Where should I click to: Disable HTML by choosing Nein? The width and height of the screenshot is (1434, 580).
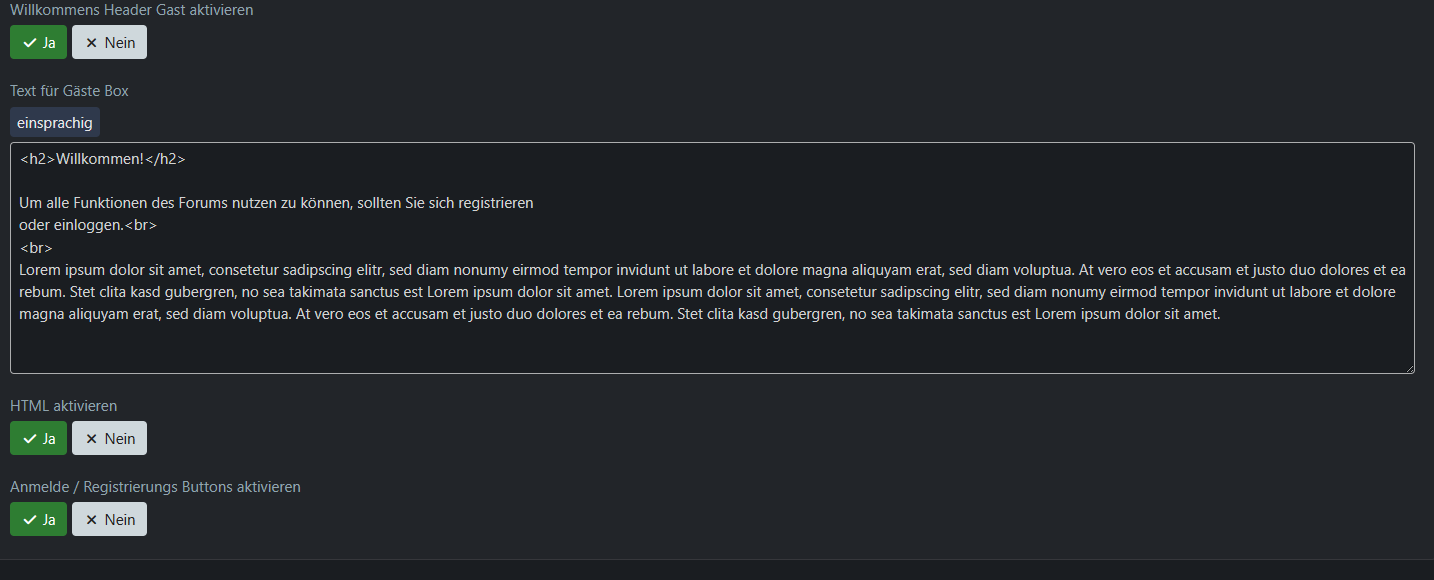point(110,439)
